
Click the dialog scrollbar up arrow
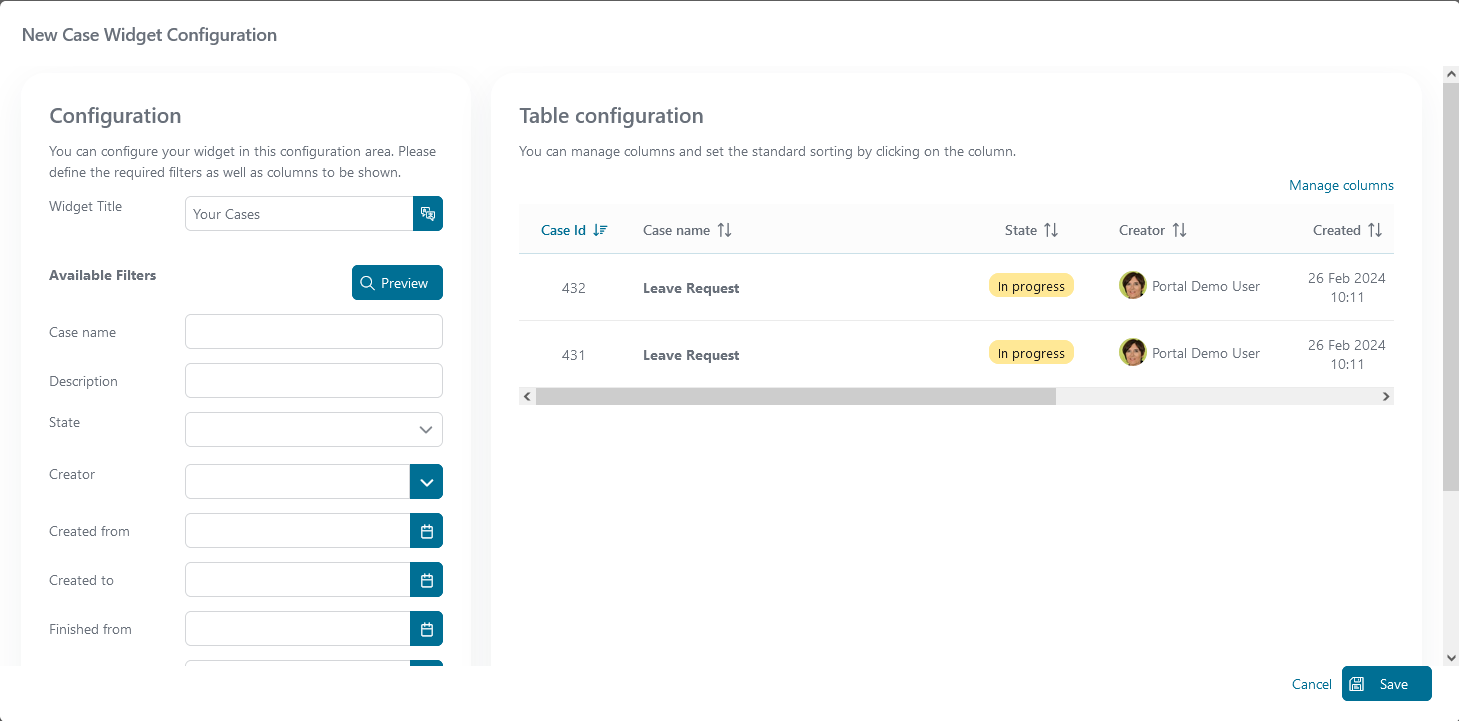(x=1451, y=75)
